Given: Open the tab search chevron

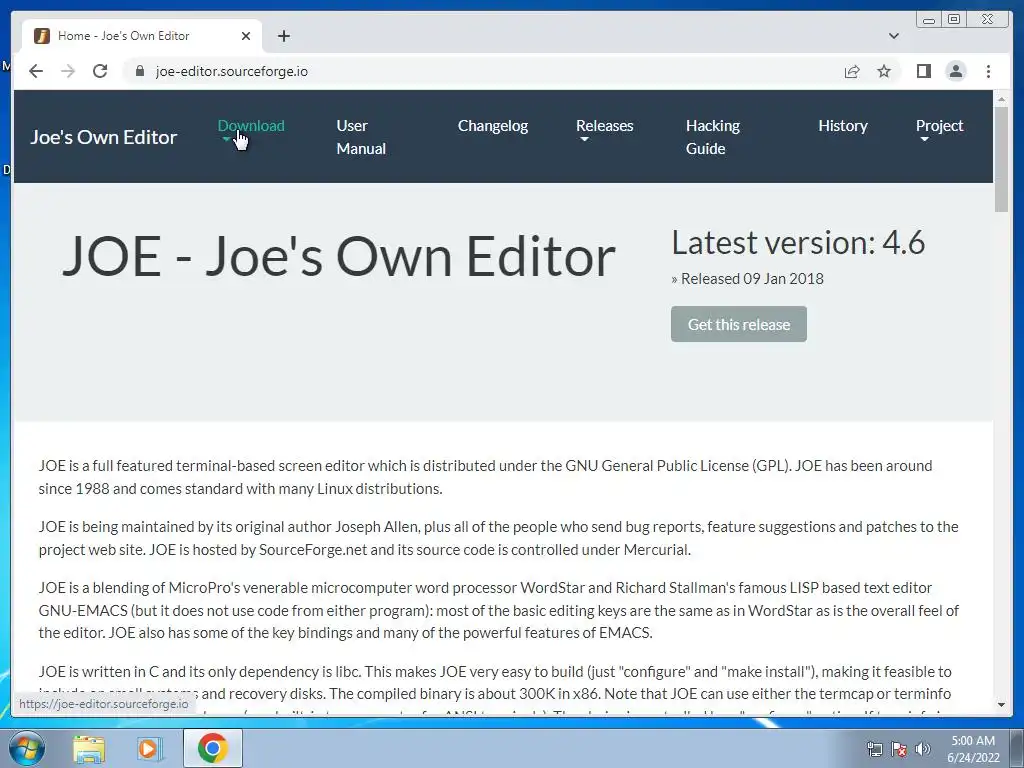Looking at the screenshot, I should (x=893, y=36).
